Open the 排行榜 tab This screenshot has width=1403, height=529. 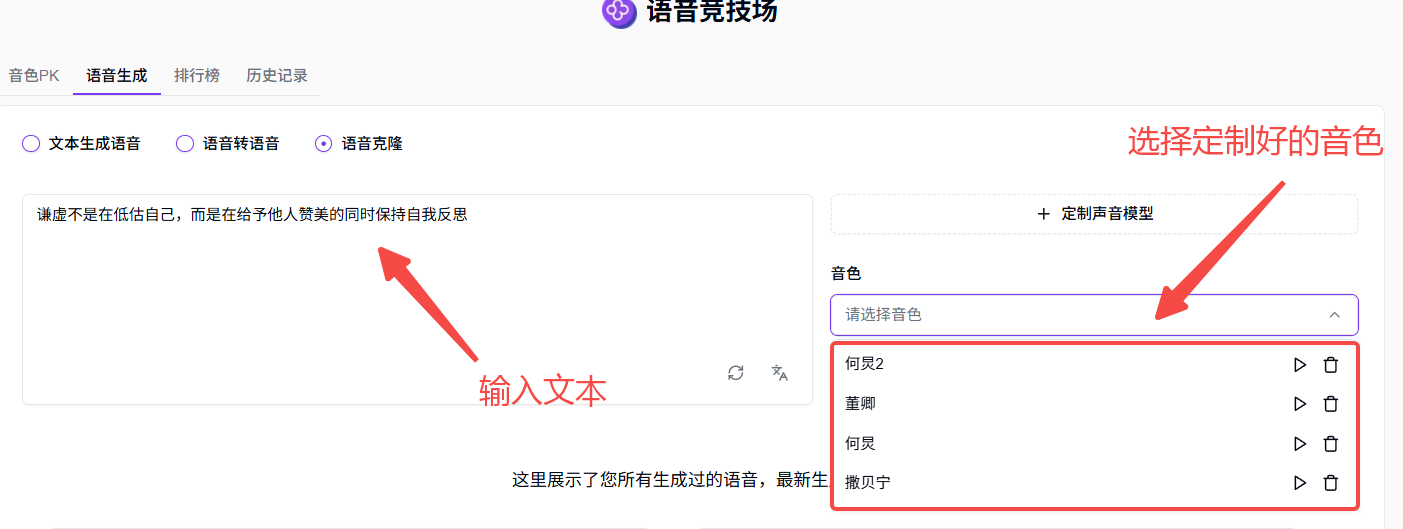pyautogui.click(x=197, y=76)
